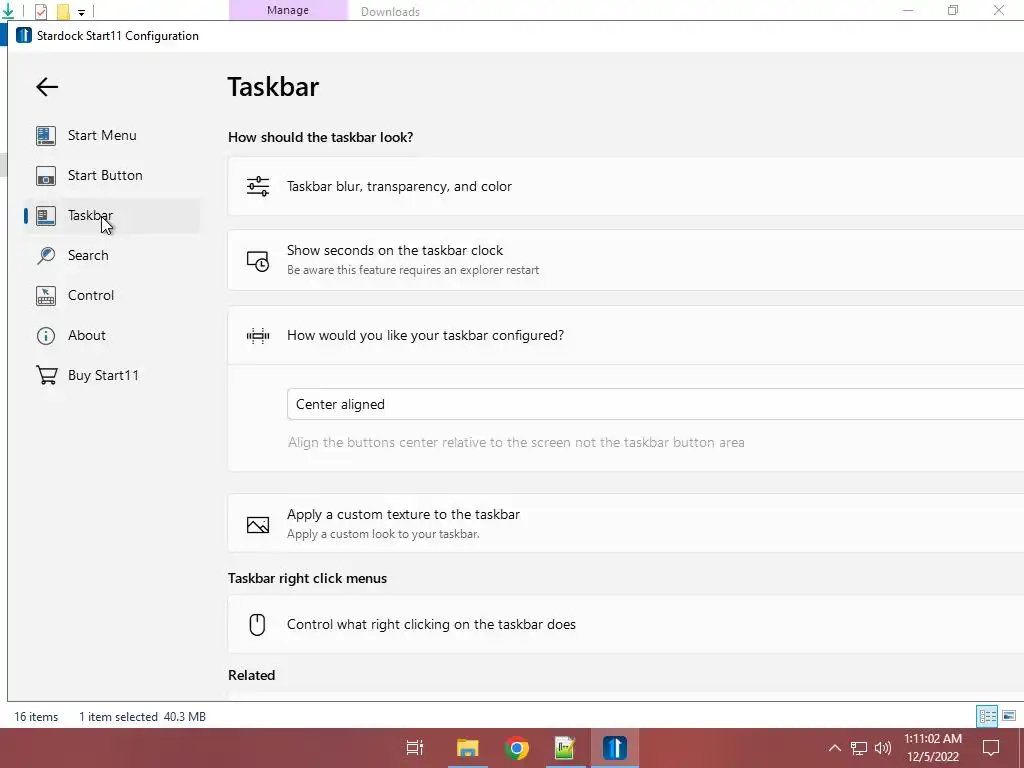Click the clock date and time in tray
This screenshot has height=768, width=1024.
coord(933,748)
